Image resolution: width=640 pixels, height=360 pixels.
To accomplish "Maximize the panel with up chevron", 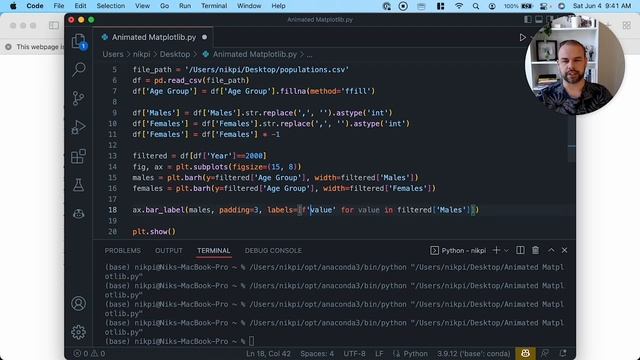I will (x=551, y=250).
